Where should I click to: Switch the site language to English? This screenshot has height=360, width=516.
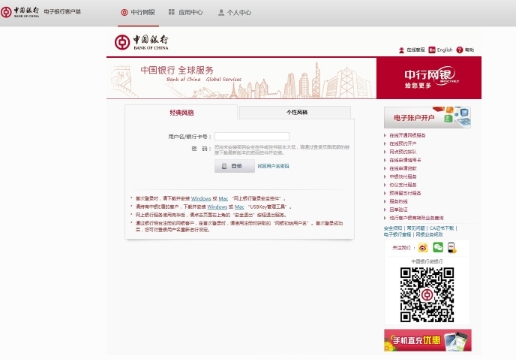(x=441, y=50)
